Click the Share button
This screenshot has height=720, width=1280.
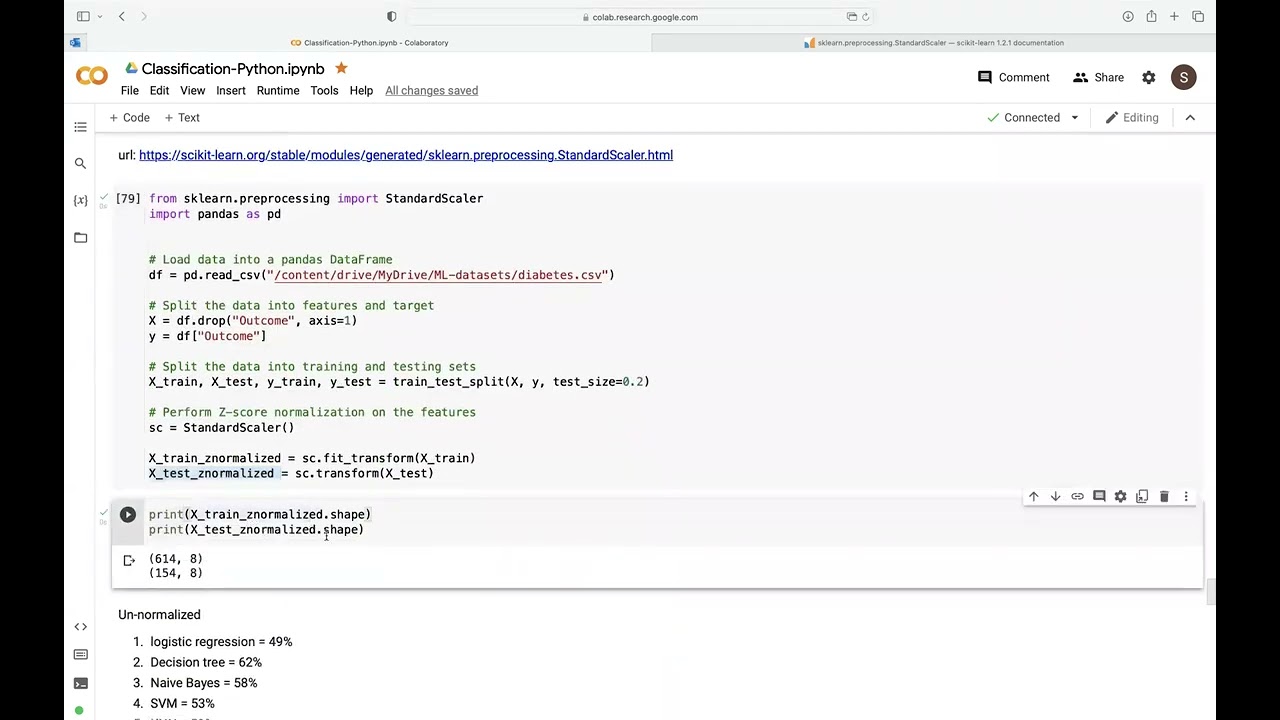[x=1098, y=77]
